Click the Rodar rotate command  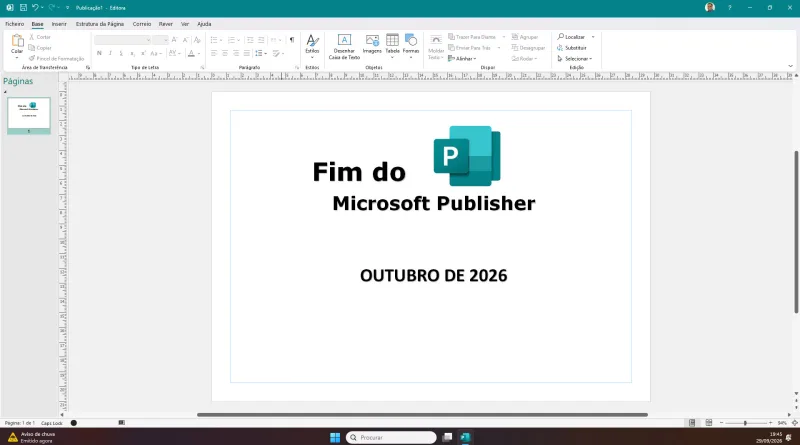524,59
